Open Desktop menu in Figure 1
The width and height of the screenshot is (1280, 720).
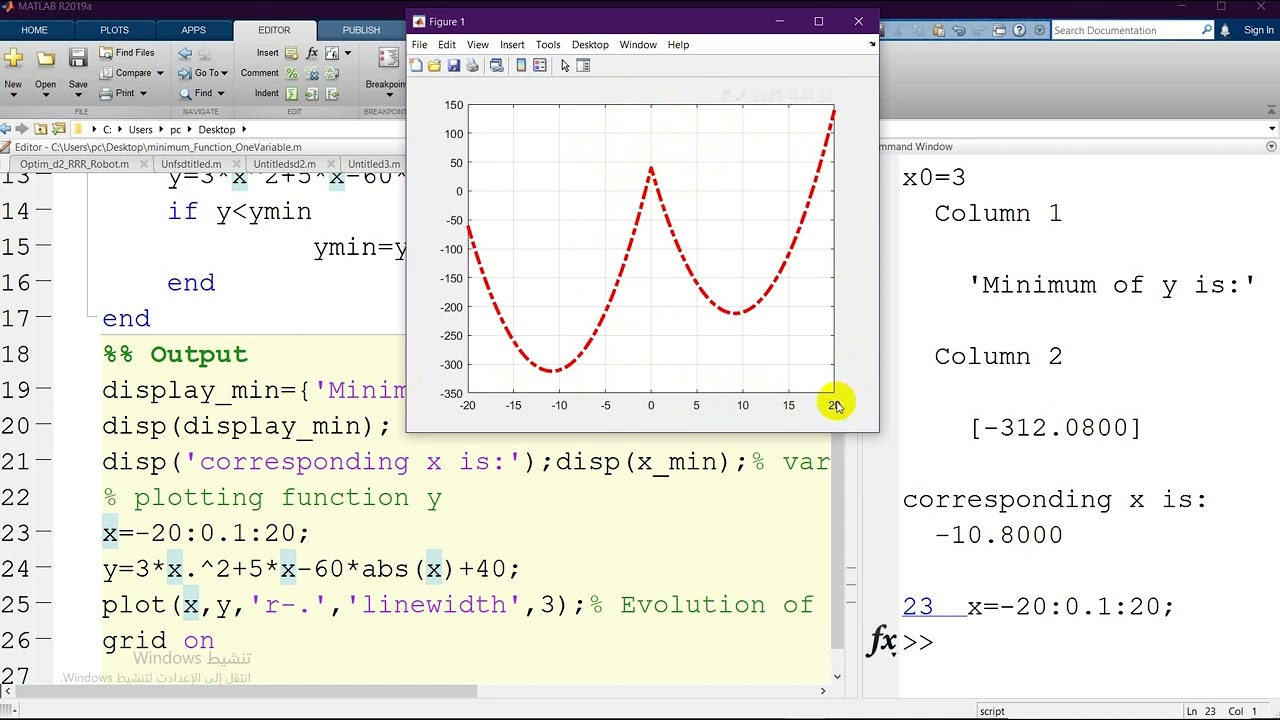click(590, 45)
